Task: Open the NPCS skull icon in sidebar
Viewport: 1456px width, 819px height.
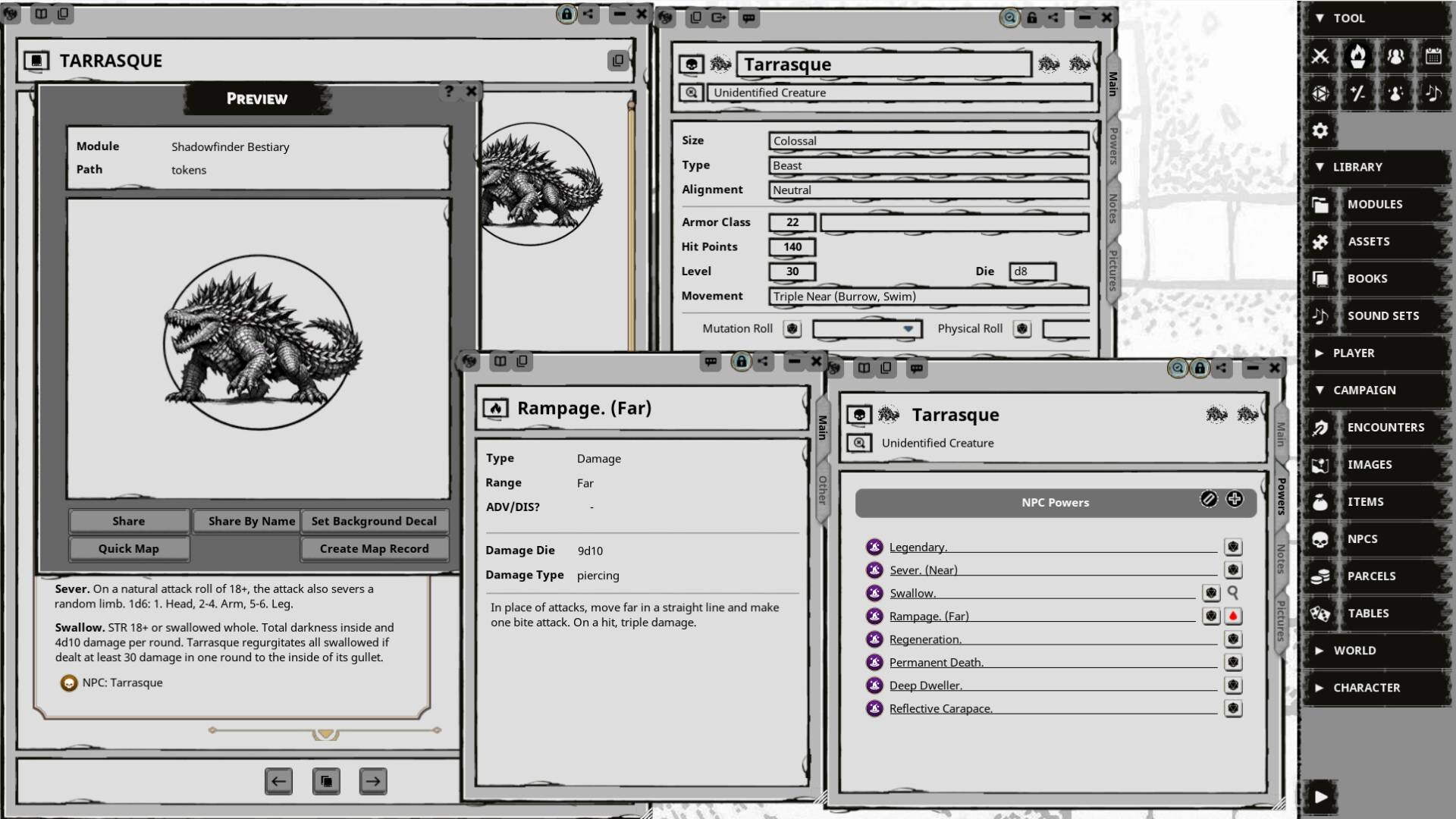Action: tap(1320, 539)
